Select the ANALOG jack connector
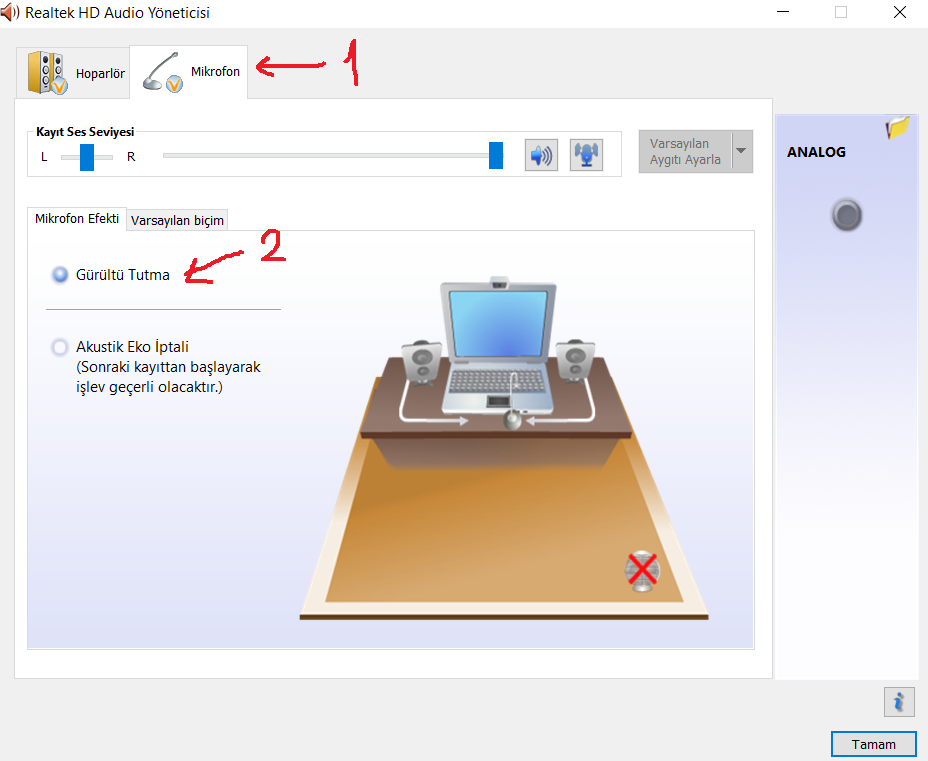Screen dimensions: 928x761 coord(847,215)
